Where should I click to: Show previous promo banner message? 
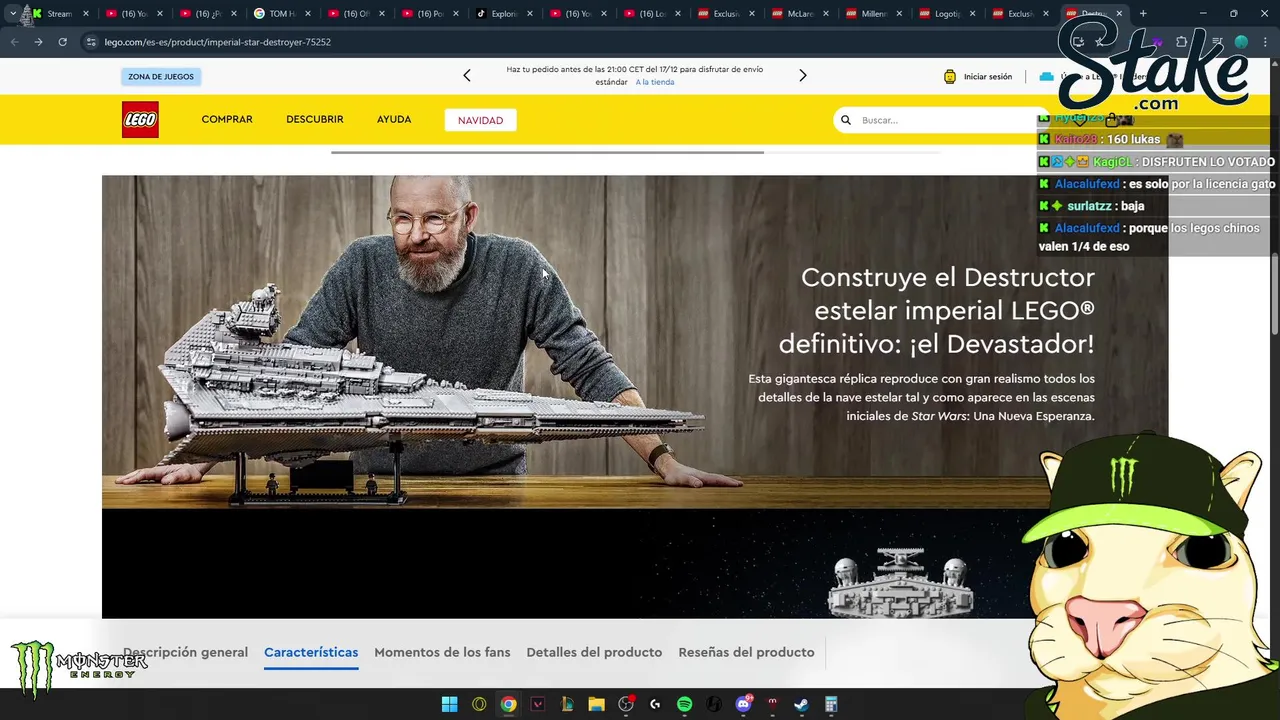tap(467, 75)
